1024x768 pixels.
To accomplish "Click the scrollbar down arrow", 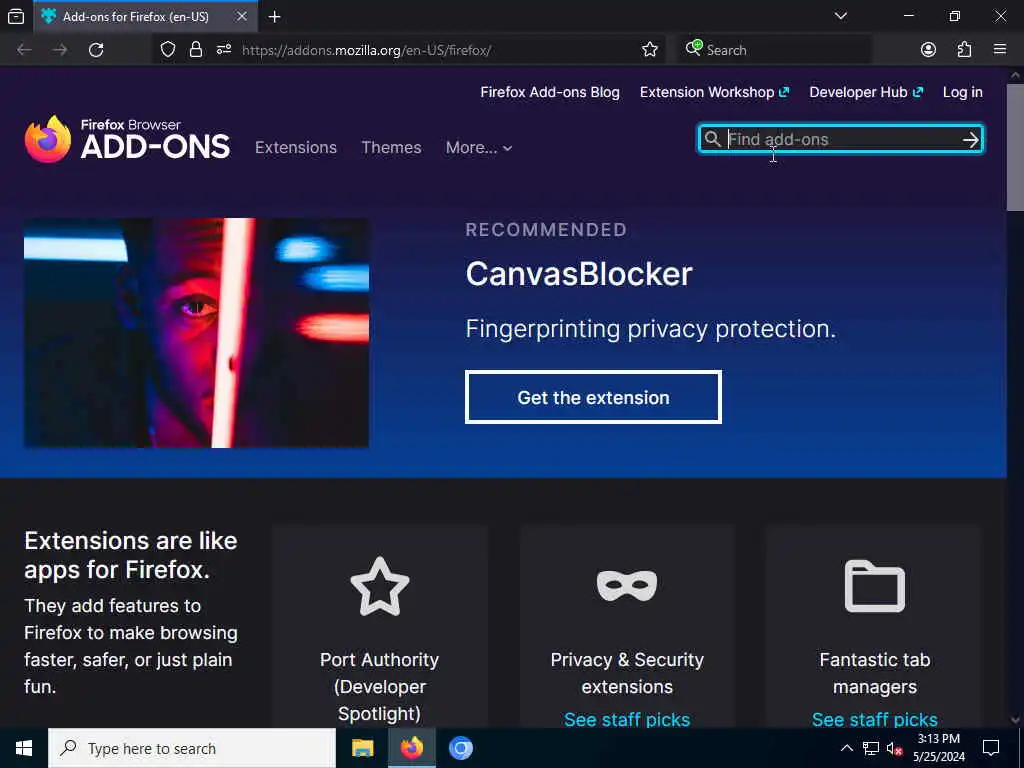I will [1016, 720].
